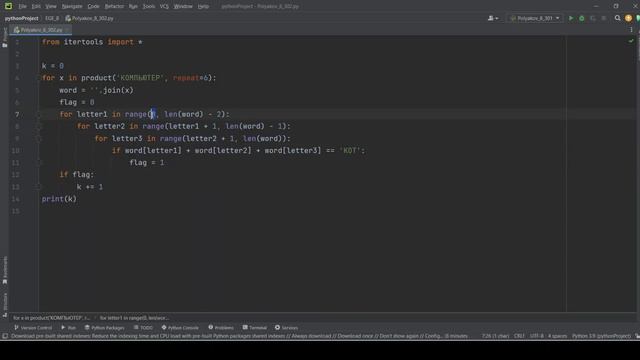The image size is (640, 360).
Task: Click green checkmark inspection indicator in editor
Action: pyautogui.click(x=631, y=41)
